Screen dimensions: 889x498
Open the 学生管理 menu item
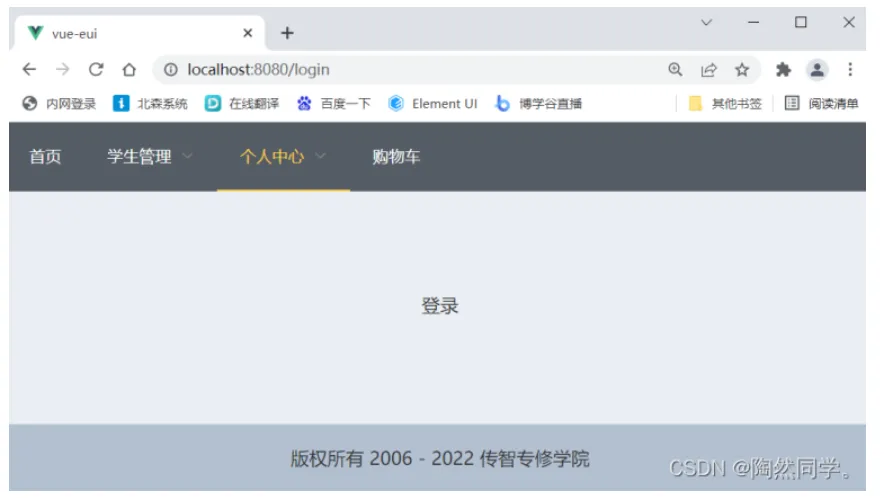click(139, 157)
